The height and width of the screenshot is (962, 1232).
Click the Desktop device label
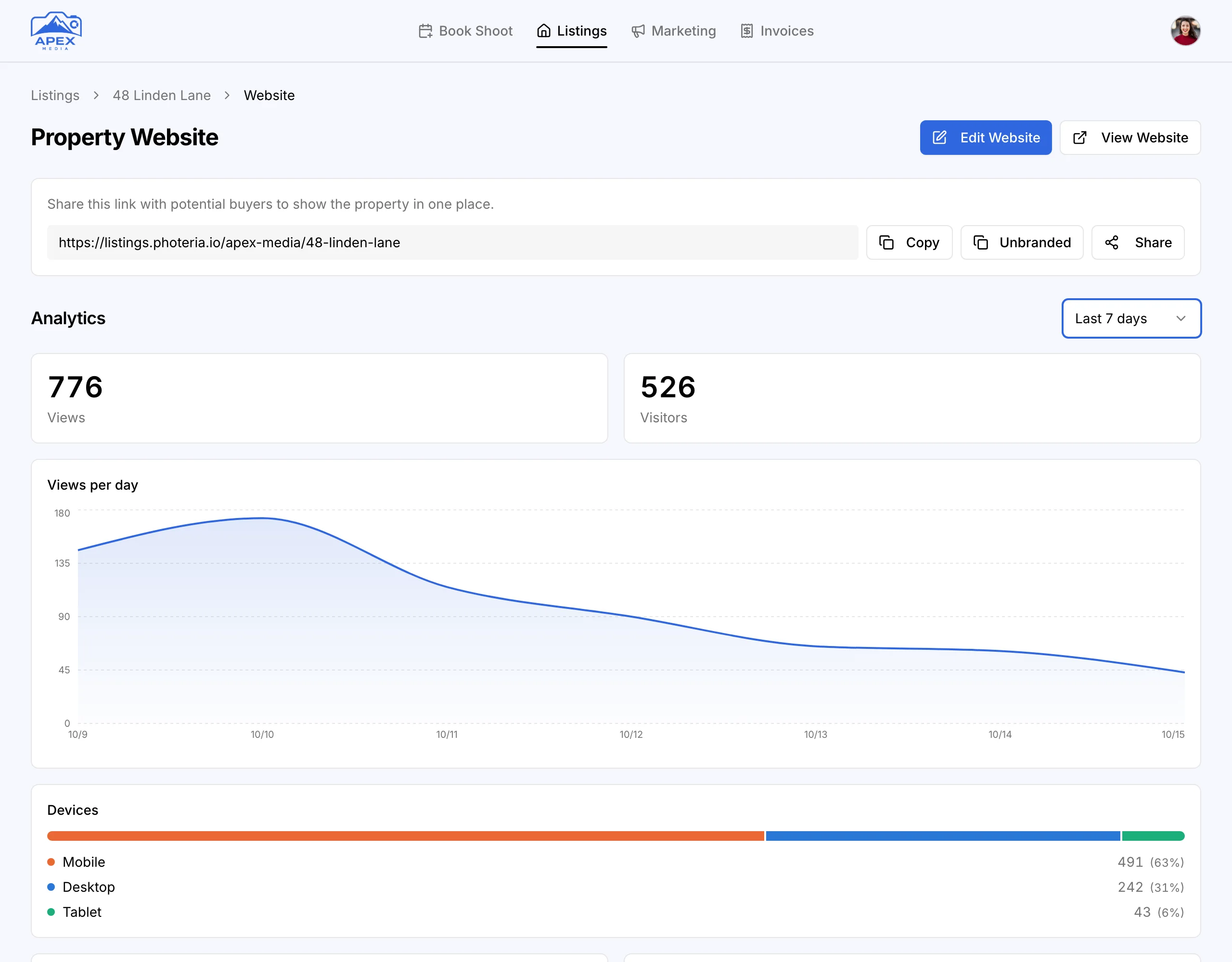pyautogui.click(x=89, y=887)
